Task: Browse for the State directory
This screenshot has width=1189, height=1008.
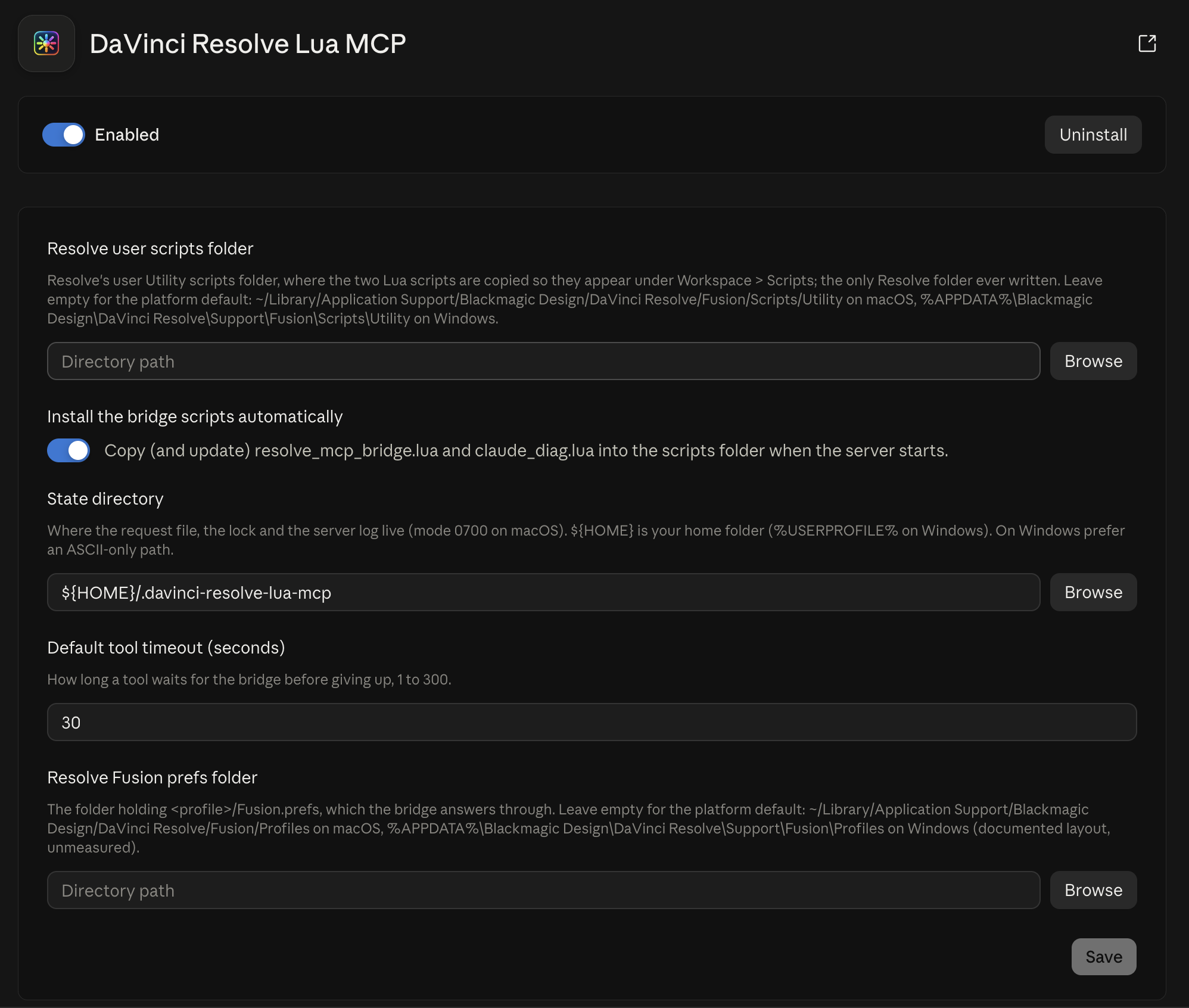Action: 1093,592
